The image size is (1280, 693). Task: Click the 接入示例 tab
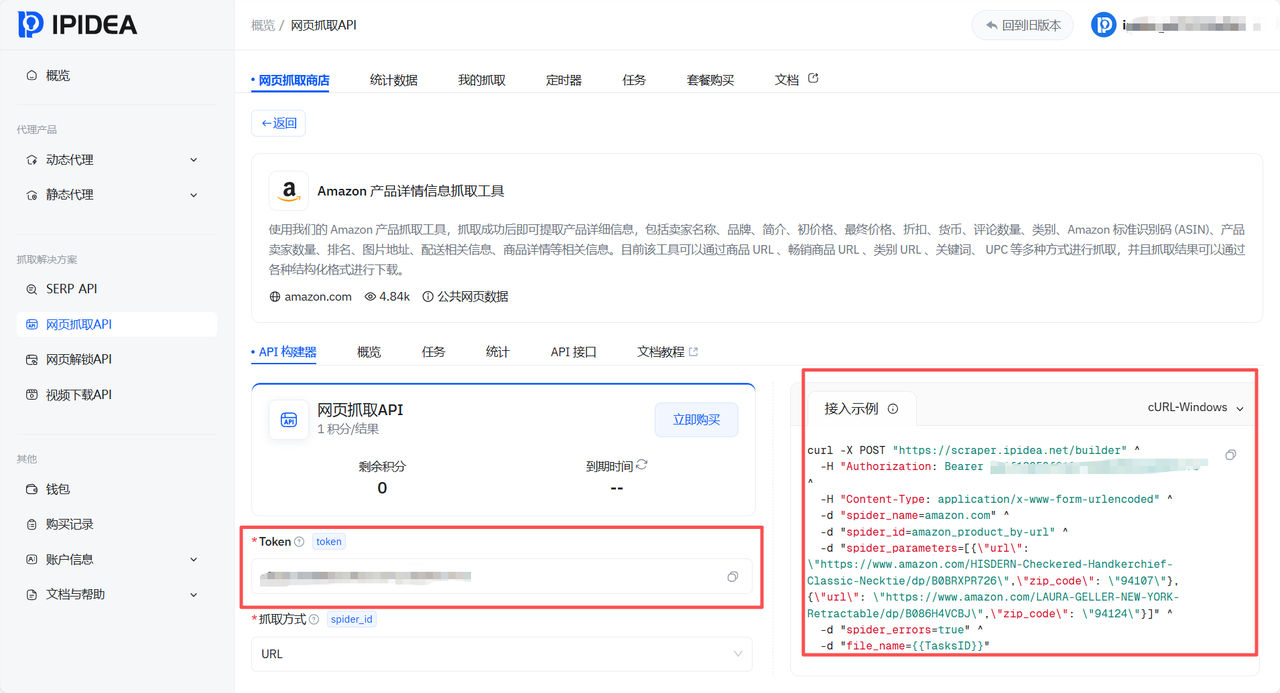(x=860, y=408)
